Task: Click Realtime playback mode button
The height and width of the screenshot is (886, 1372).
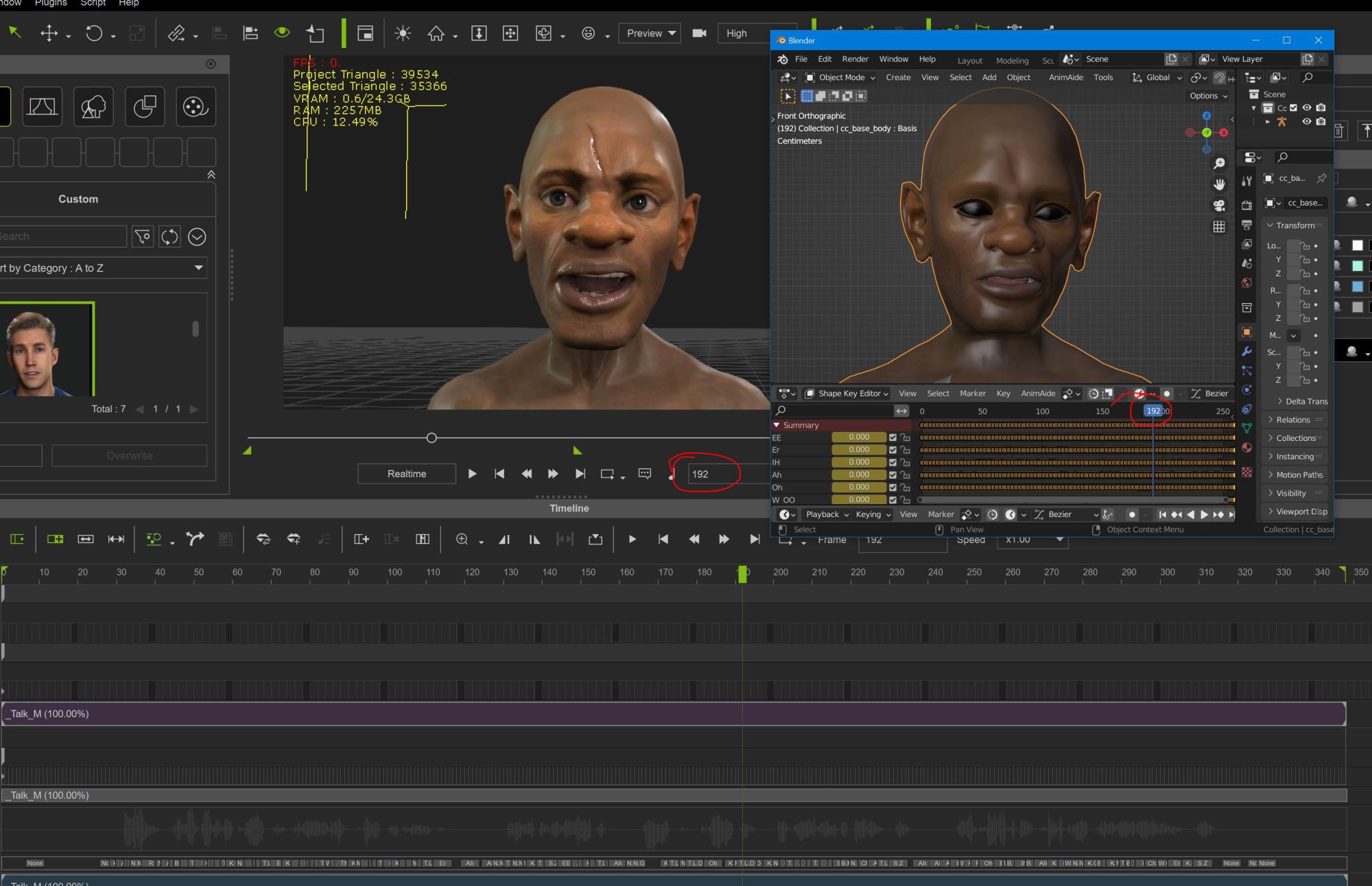Action: click(407, 474)
